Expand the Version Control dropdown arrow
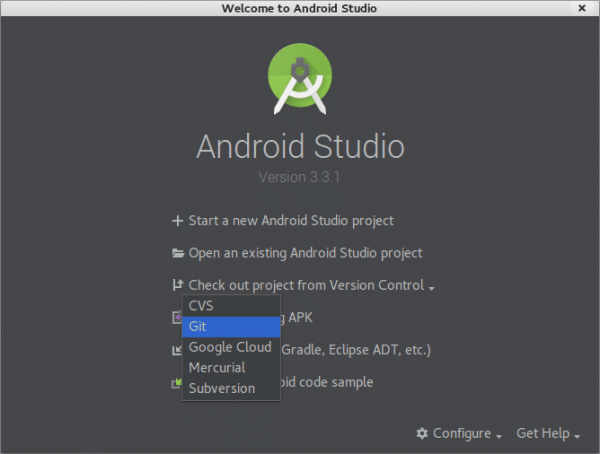This screenshot has width=600, height=454. 432,287
